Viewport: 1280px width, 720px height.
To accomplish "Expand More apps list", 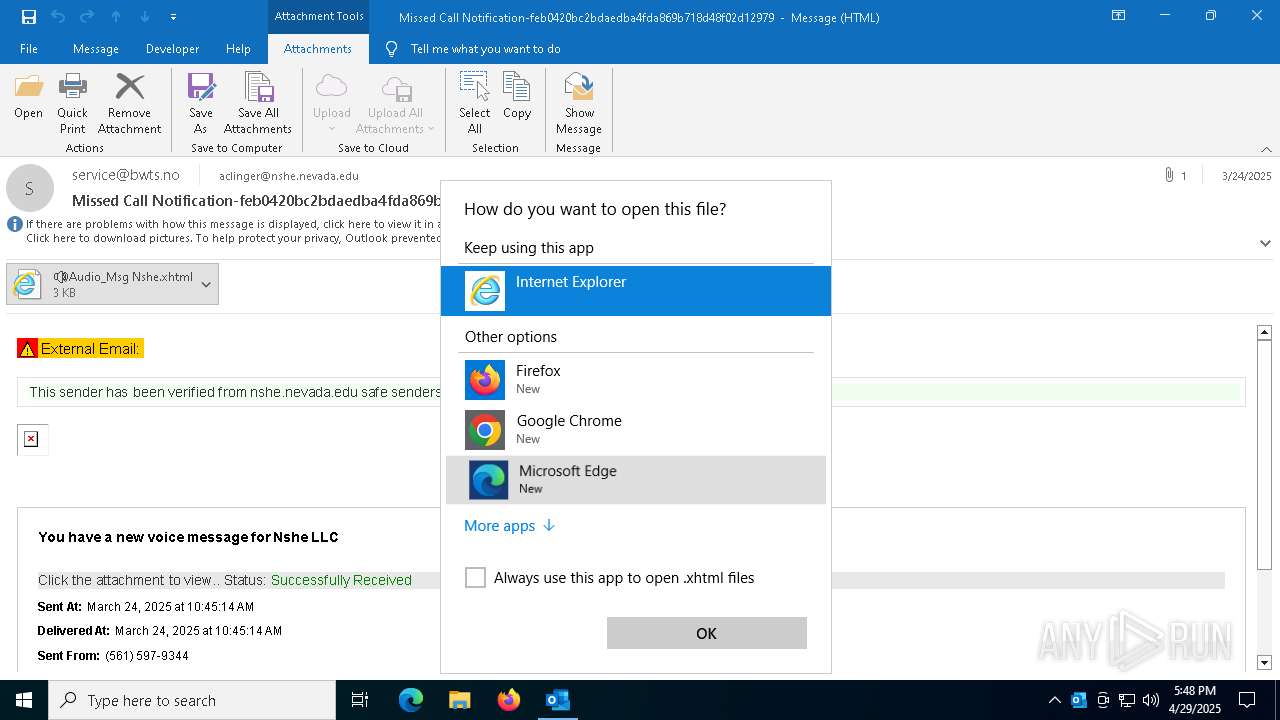I will click(x=509, y=526).
